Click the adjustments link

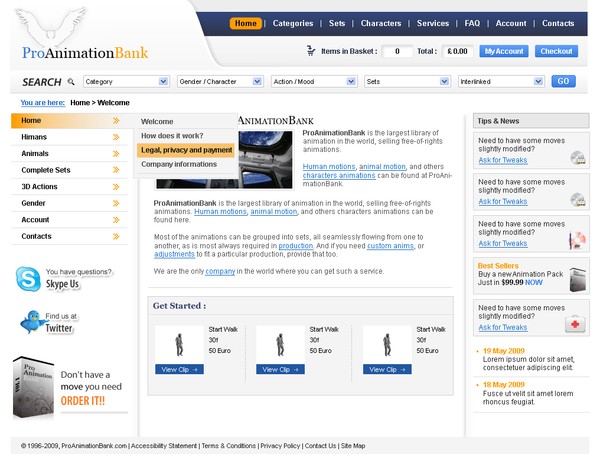[174, 254]
